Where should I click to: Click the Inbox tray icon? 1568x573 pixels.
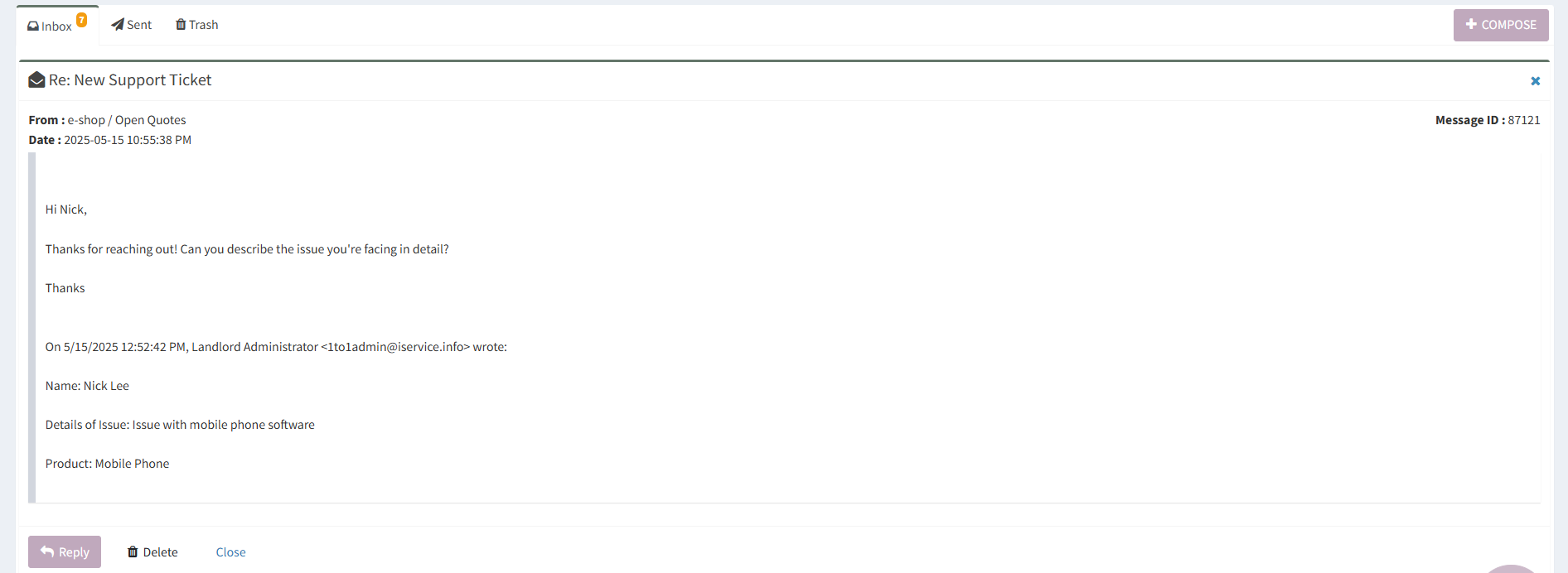pyautogui.click(x=33, y=26)
